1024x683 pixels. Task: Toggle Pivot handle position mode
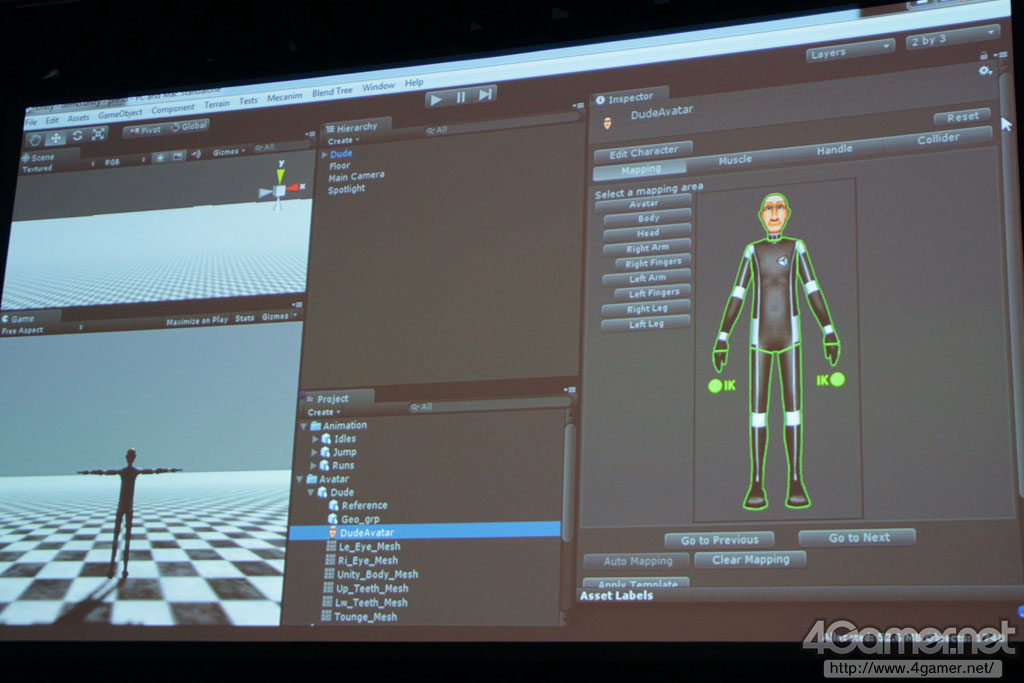point(144,129)
